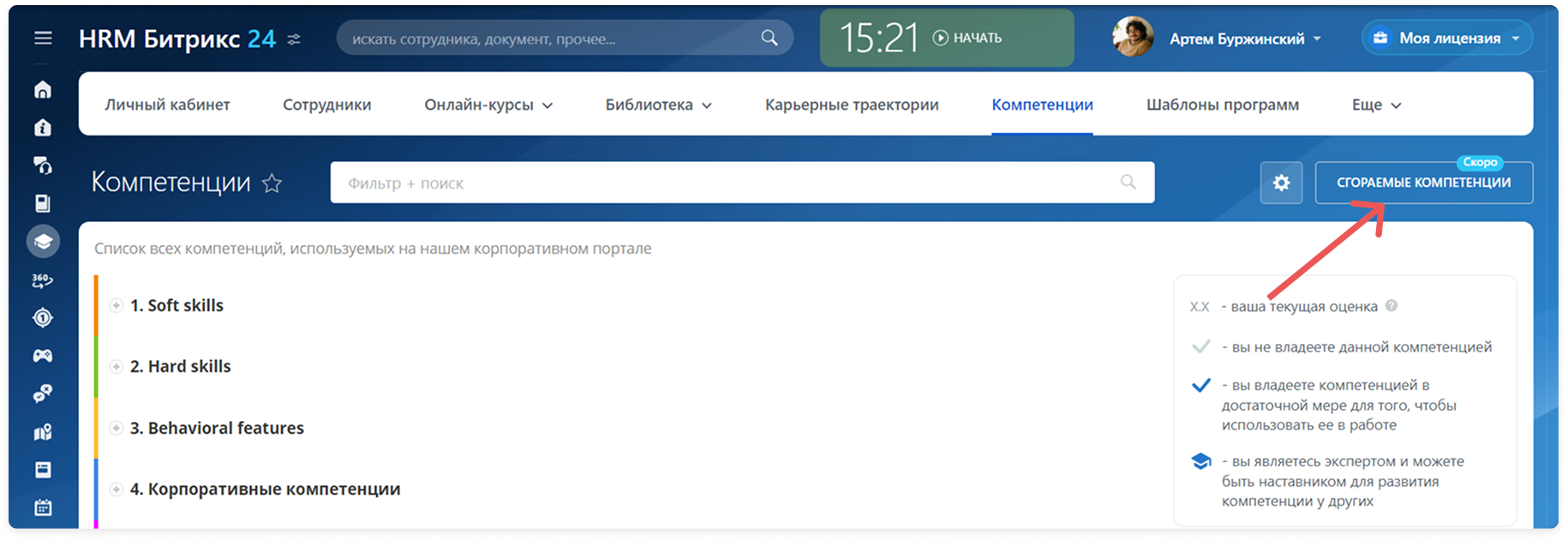Viewport: 1568px width, 541px height.
Task: Open the Карьерные траектории tab
Action: coord(852,105)
